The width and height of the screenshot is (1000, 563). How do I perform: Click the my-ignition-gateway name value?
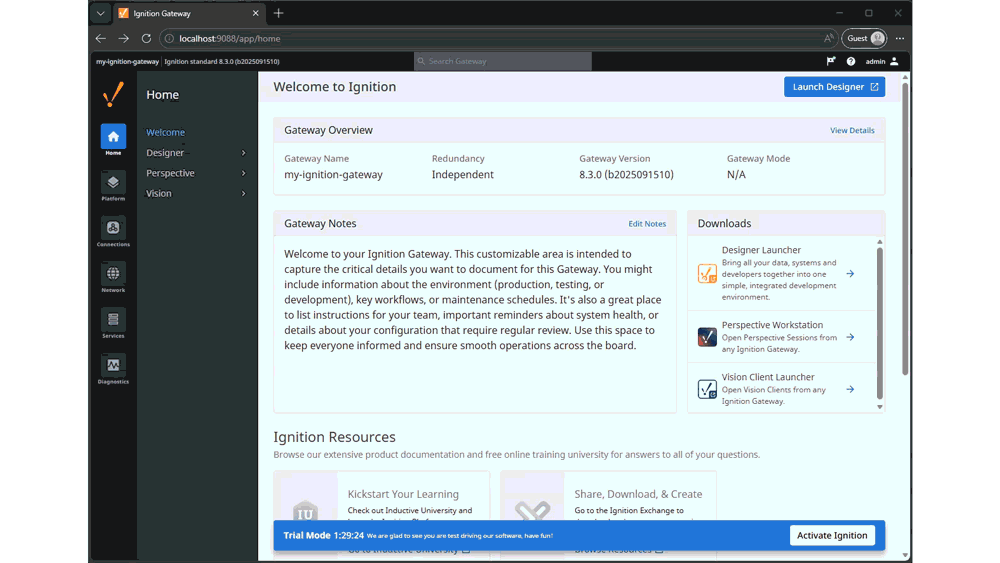tap(334, 174)
